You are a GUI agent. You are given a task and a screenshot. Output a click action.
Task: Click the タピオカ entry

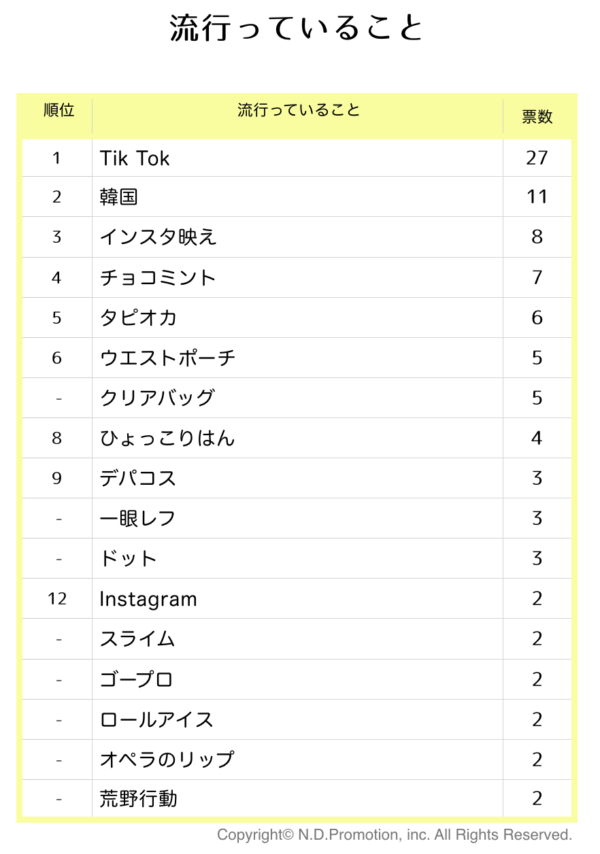coord(138,318)
